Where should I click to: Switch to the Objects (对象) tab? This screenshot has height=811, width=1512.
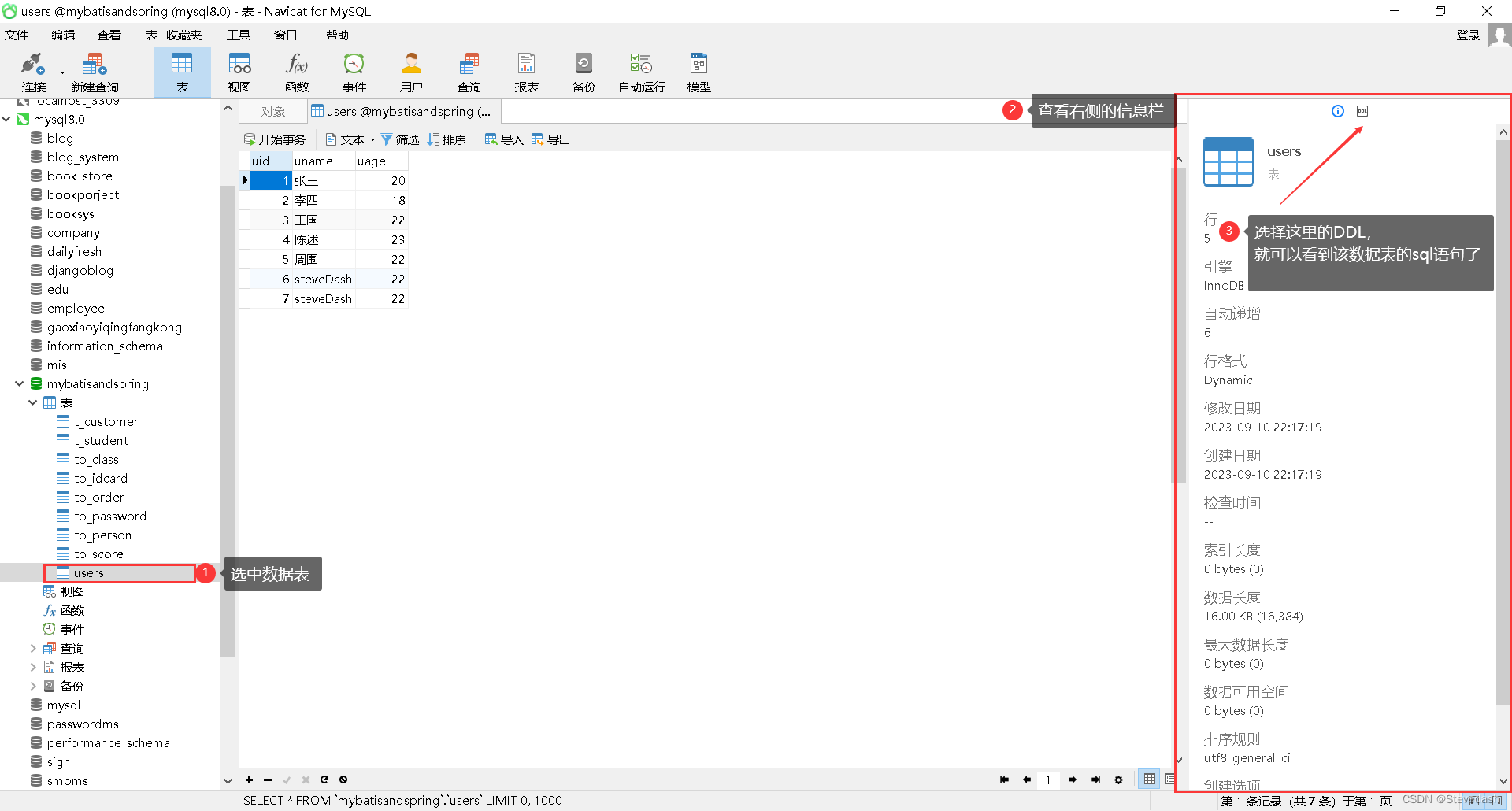click(x=272, y=112)
